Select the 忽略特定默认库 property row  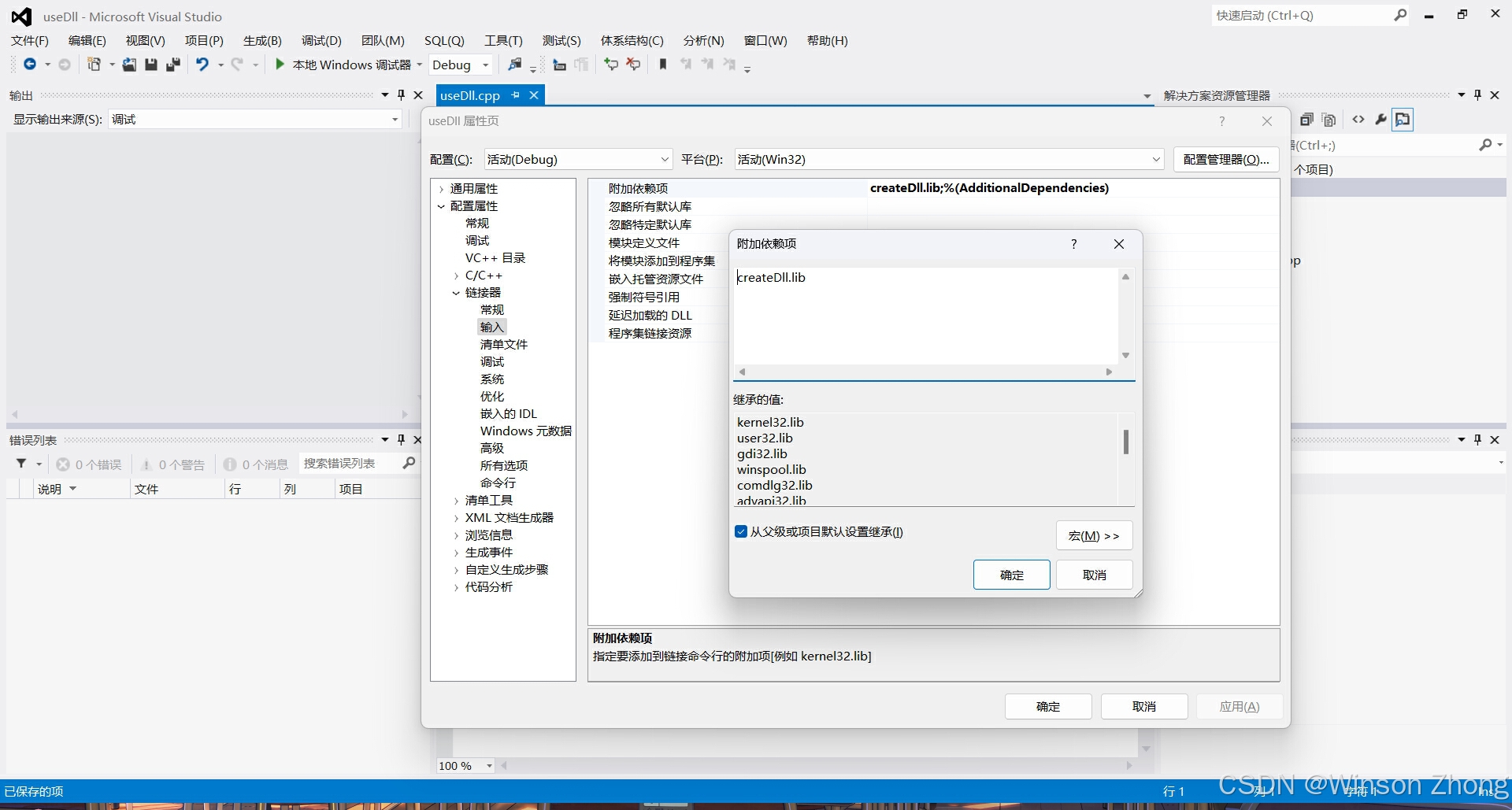[933, 224]
